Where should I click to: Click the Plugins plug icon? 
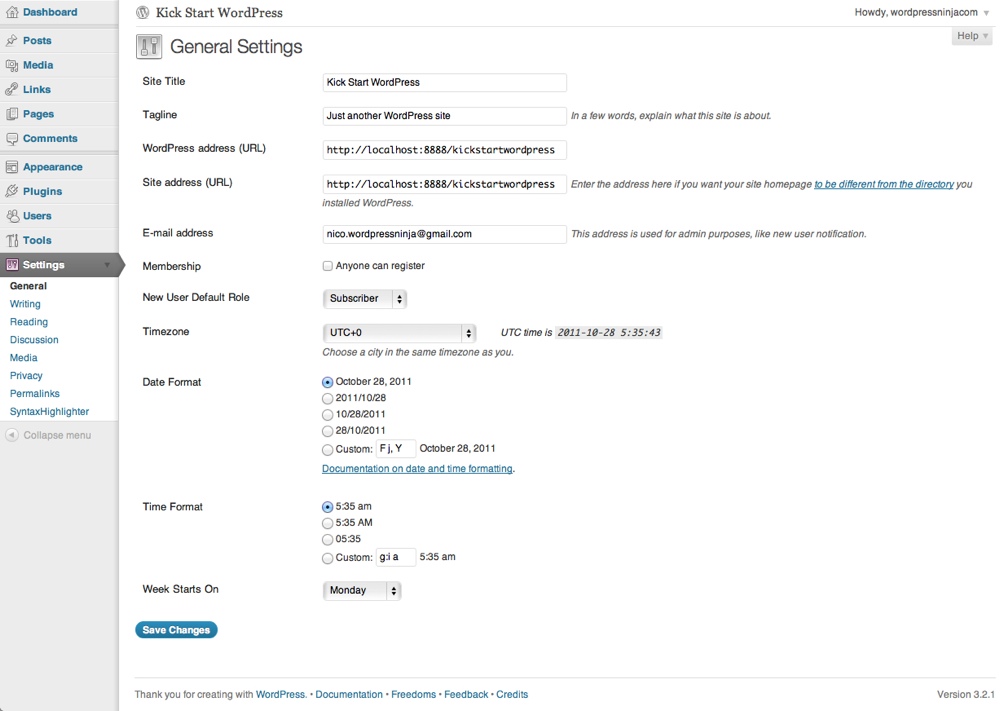pos(12,191)
